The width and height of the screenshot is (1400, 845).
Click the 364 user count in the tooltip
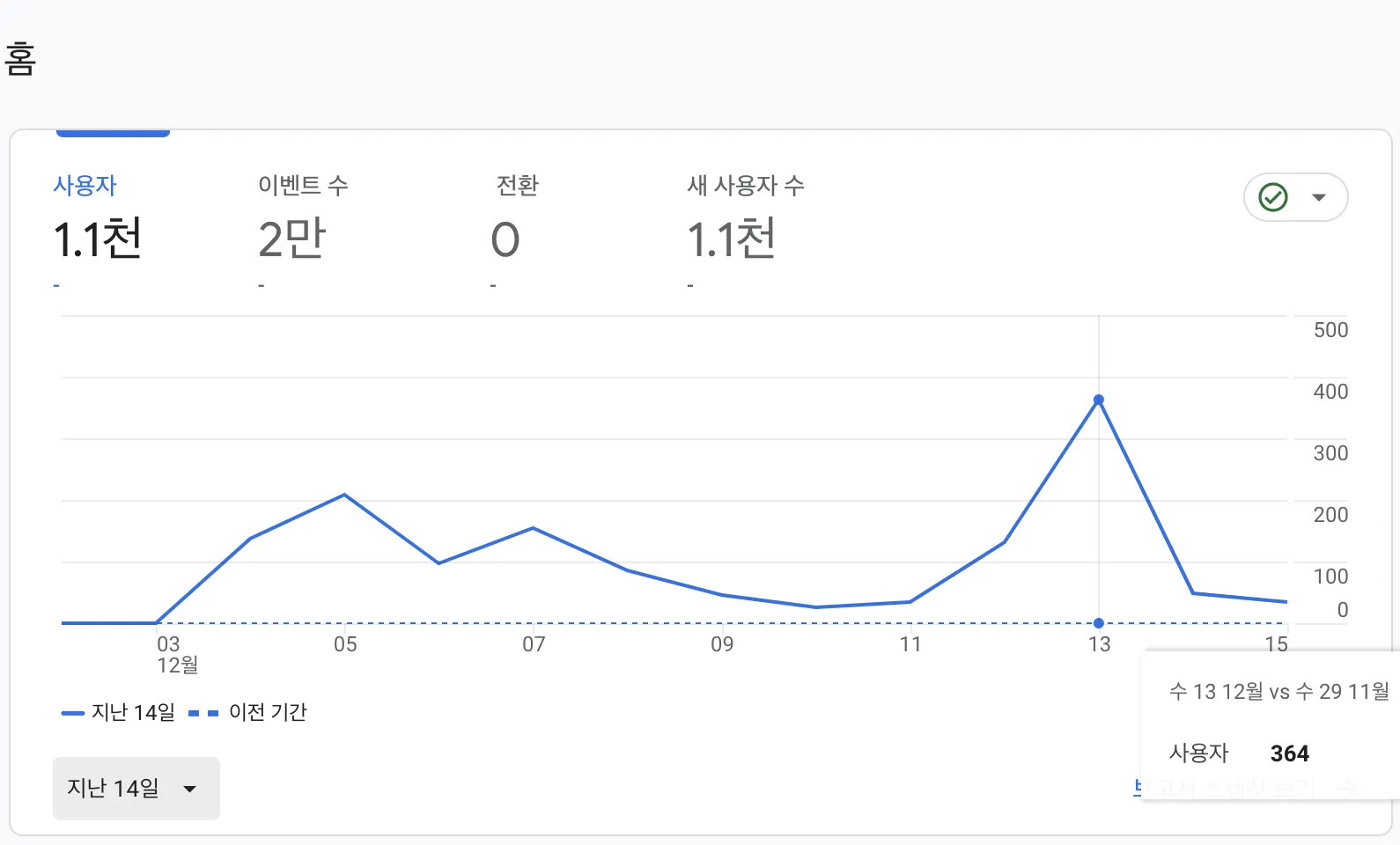(x=1289, y=753)
